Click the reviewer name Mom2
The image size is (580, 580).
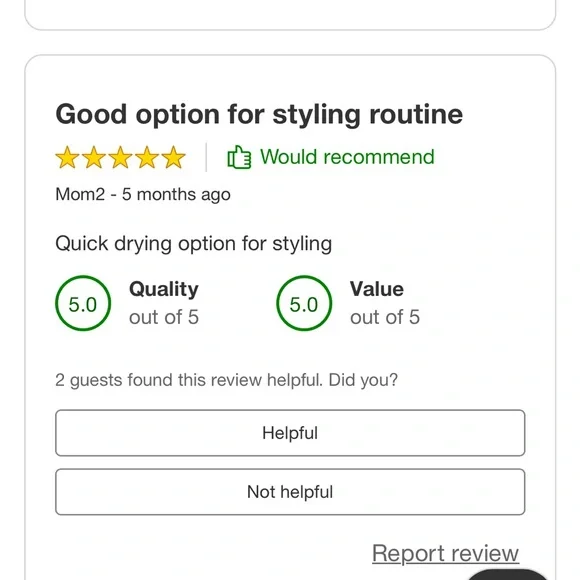point(80,194)
